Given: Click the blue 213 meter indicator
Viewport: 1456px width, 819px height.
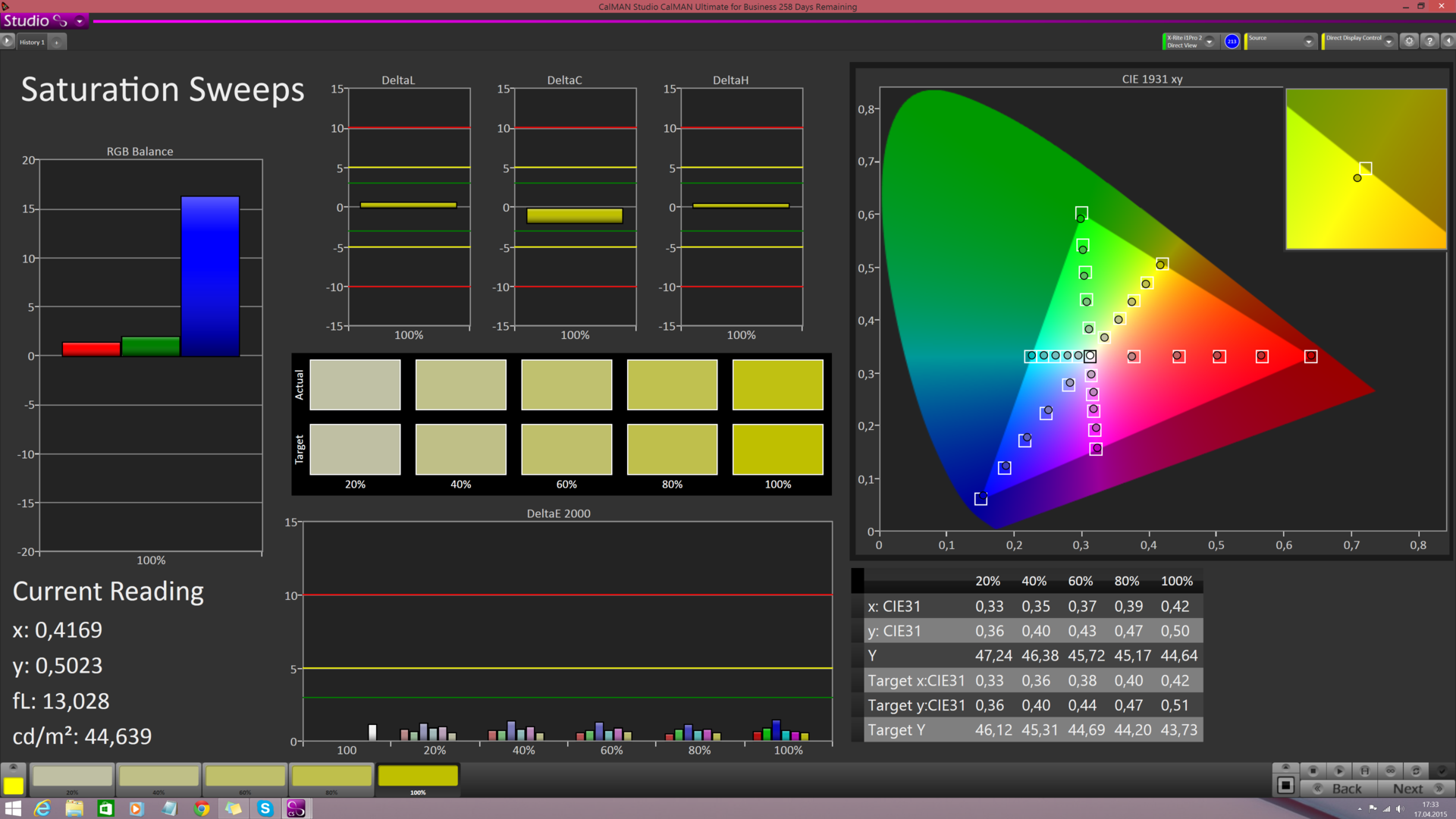Looking at the screenshot, I should (x=1232, y=41).
